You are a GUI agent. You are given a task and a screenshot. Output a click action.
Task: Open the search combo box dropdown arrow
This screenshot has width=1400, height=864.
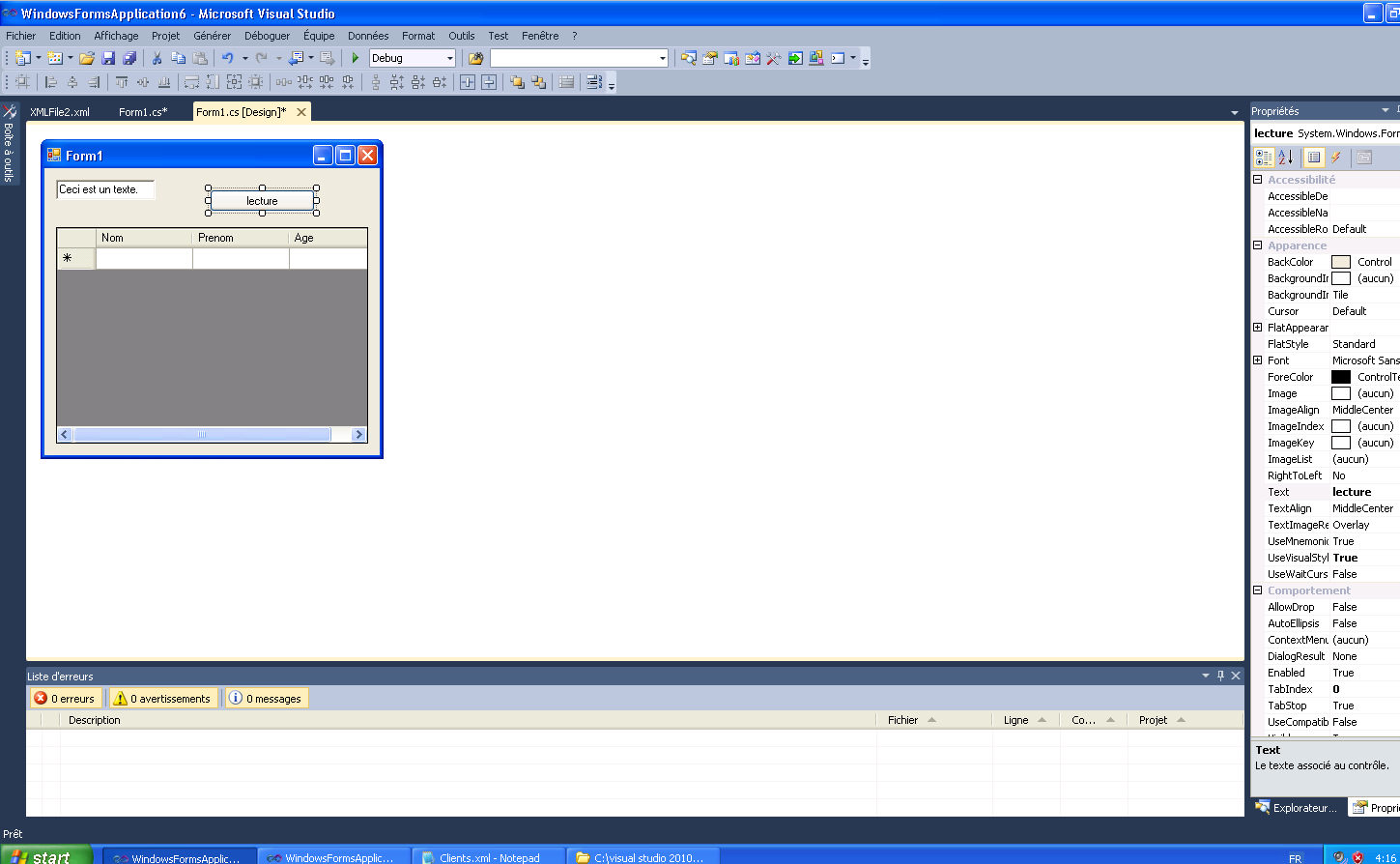[x=663, y=58]
